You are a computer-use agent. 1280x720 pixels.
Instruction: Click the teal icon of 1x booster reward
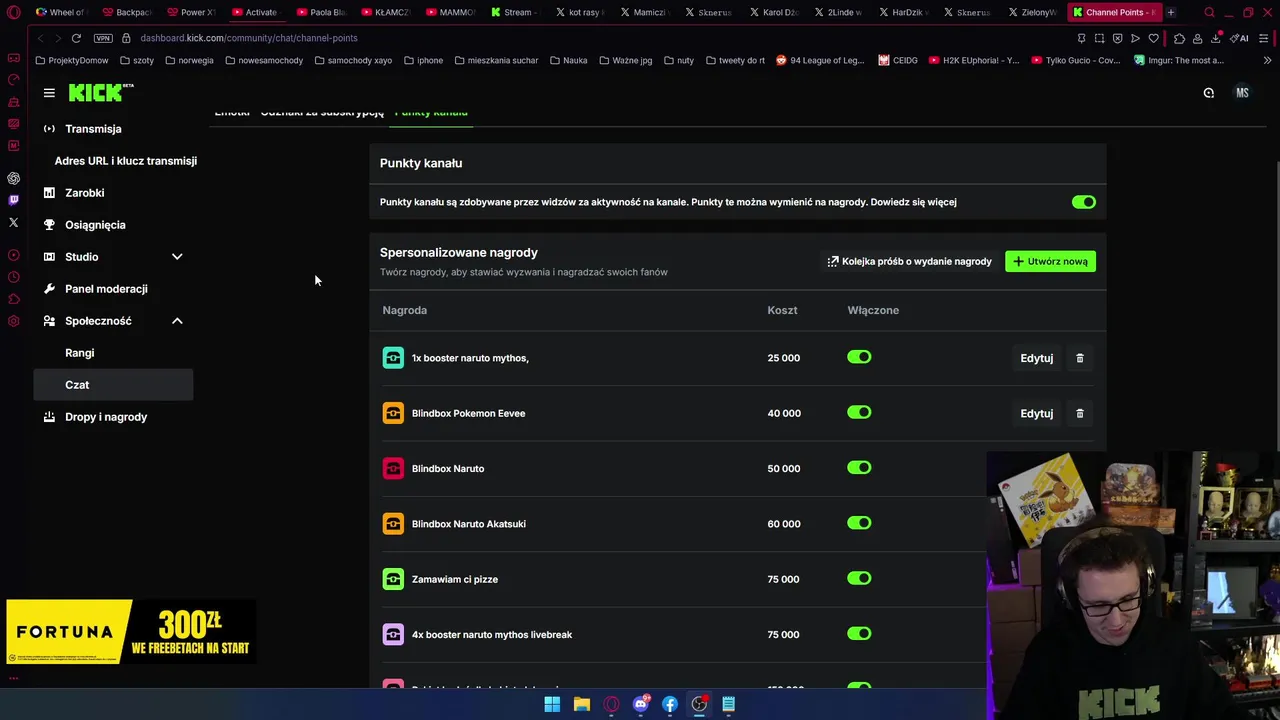coord(393,358)
